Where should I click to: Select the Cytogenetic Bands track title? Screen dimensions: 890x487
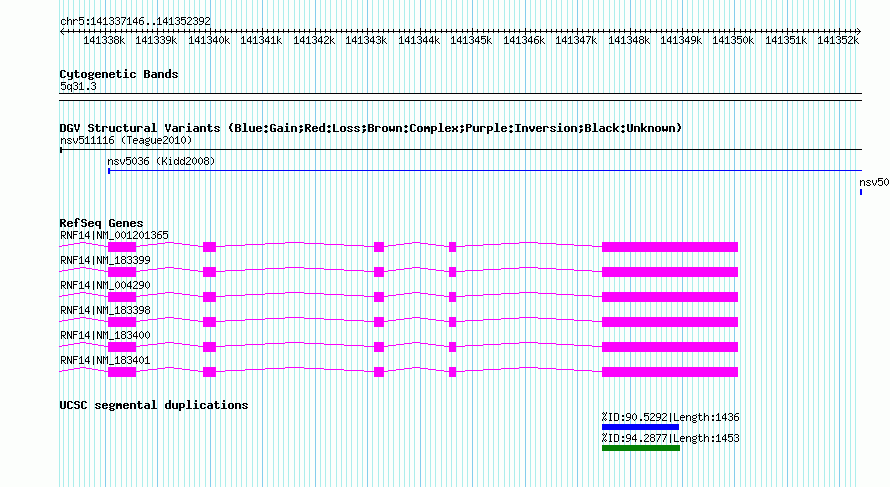tap(119, 74)
